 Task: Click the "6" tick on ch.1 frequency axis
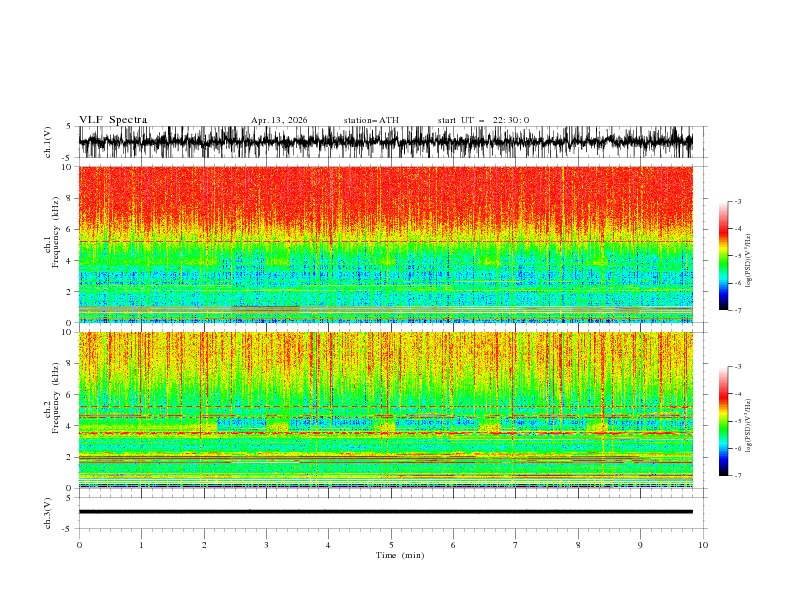click(x=69, y=229)
